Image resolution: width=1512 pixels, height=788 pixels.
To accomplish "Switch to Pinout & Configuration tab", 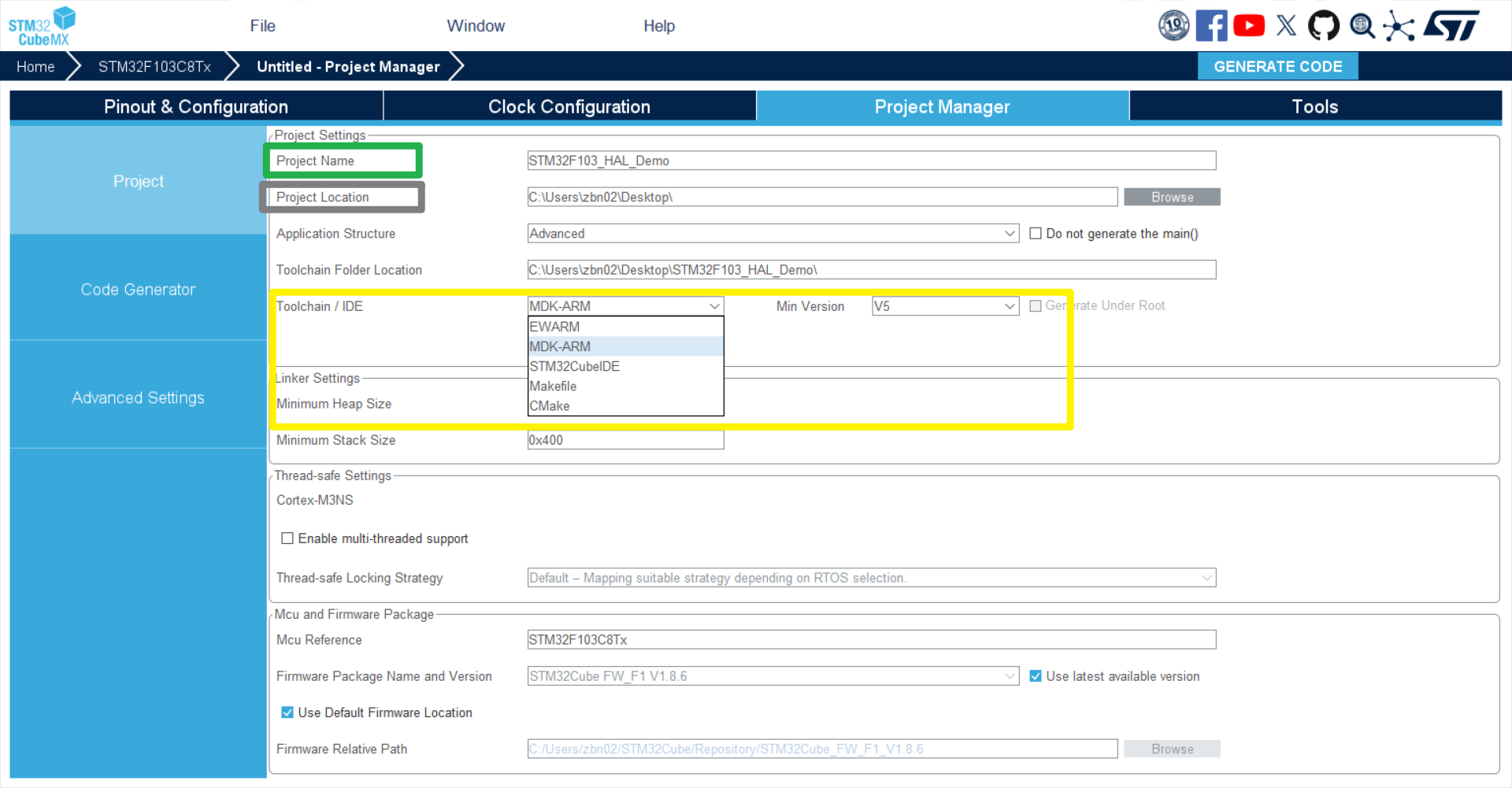I will coord(196,106).
